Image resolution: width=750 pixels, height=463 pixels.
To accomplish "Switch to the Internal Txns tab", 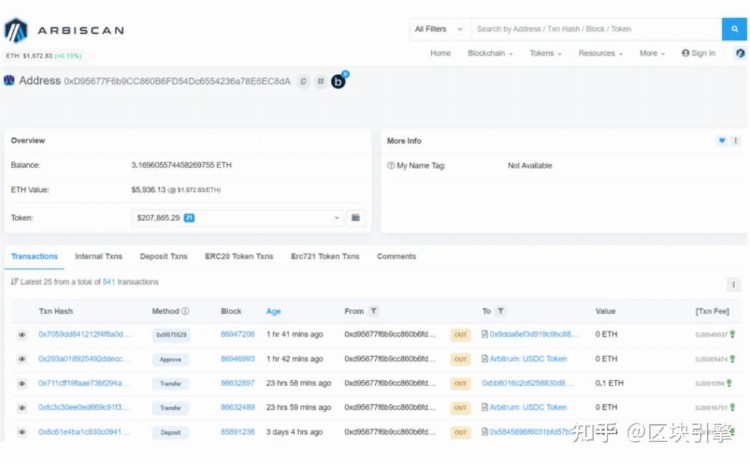I will pos(98,257).
